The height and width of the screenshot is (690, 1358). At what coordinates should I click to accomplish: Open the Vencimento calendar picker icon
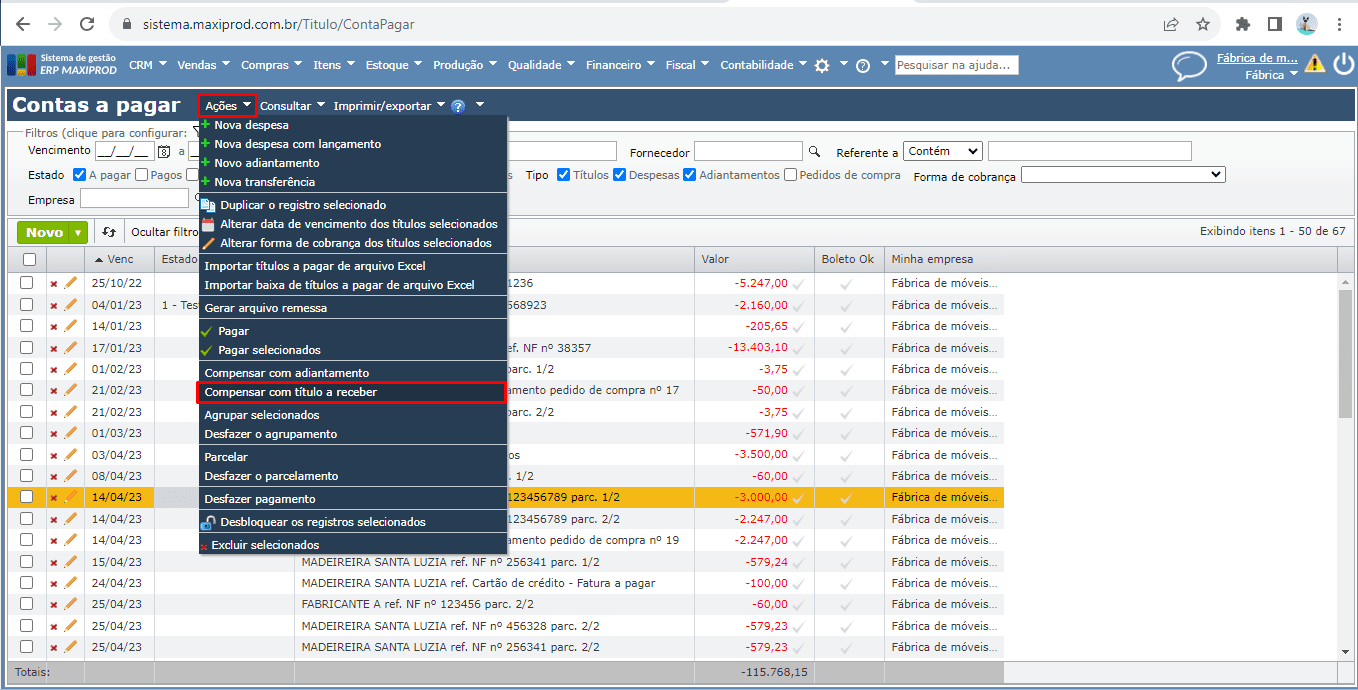pyautogui.click(x=164, y=152)
